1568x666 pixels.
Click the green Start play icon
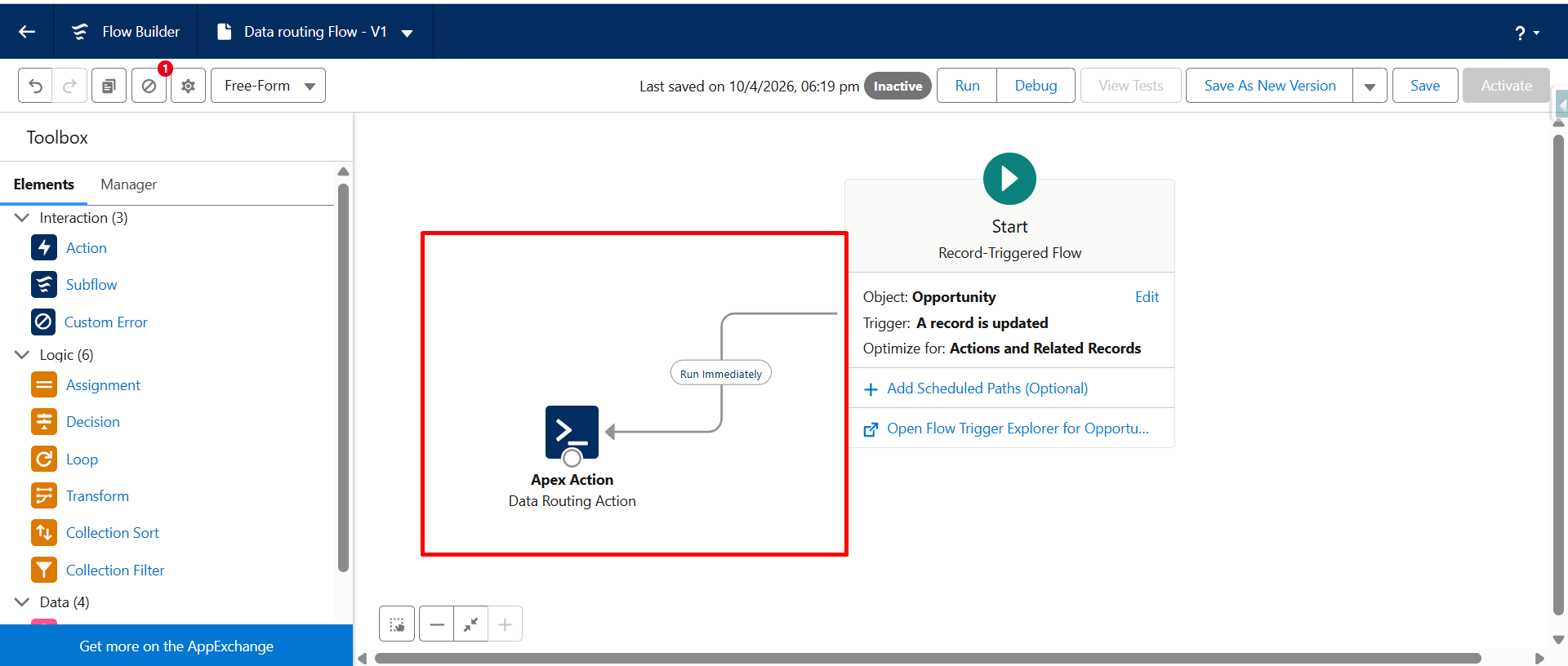[1009, 179]
